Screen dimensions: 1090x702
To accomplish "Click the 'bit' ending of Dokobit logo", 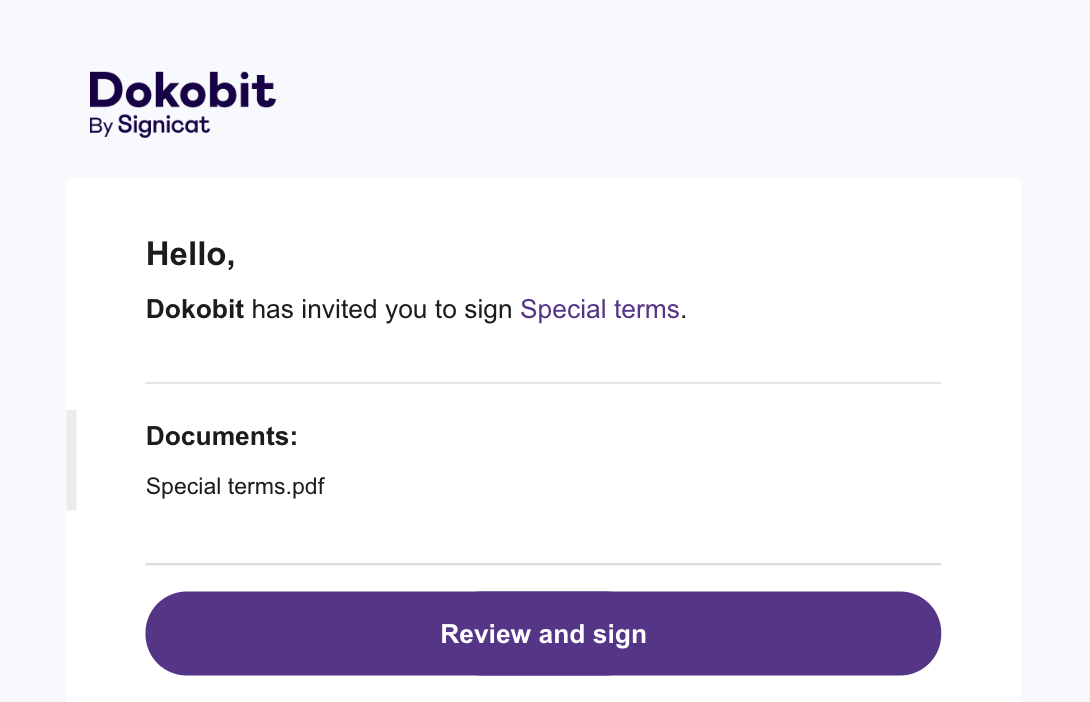I will click(247, 90).
